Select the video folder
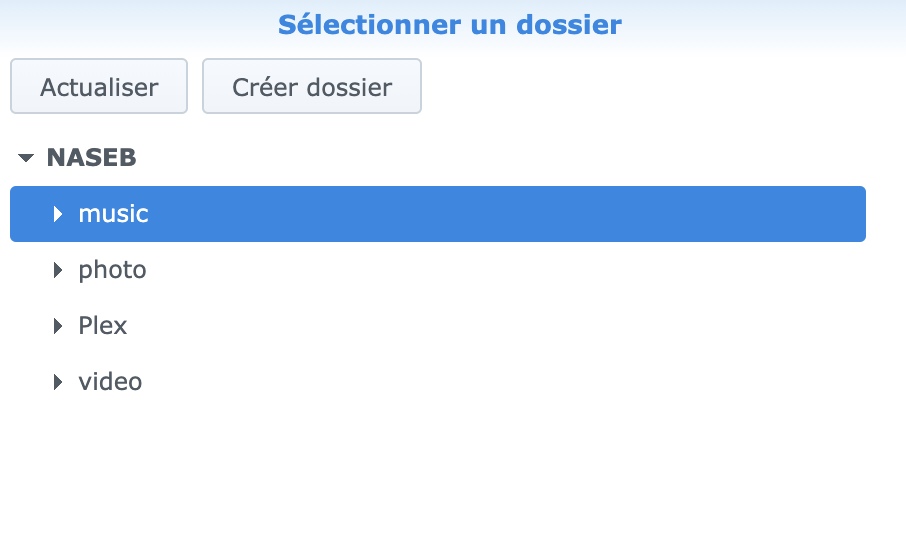The width and height of the screenshot is (906, 540). coord(110,382)
